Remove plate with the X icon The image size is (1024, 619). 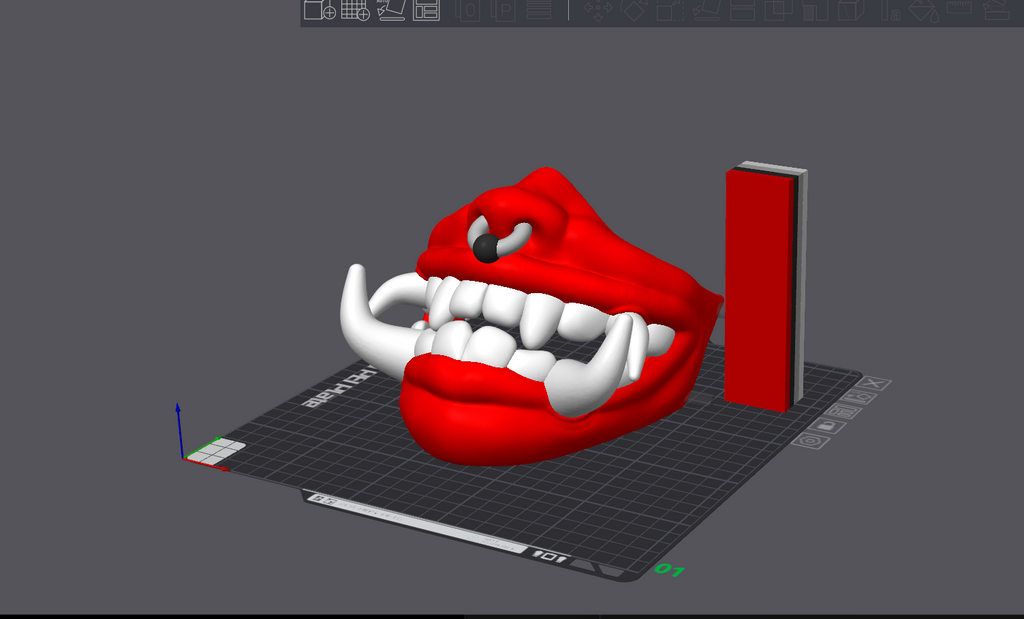coord(874,383)
